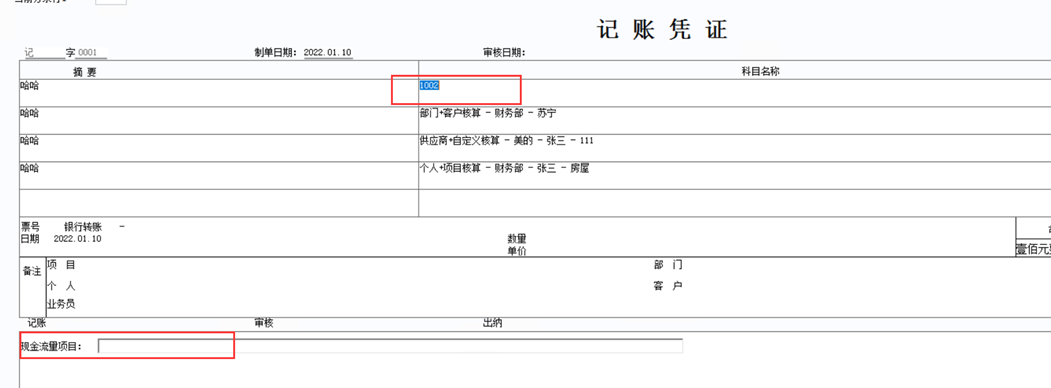Screen dimensions: 1051x388
Task: Click the 部门 field in 备注 area
Action: [x=668, y=265]
